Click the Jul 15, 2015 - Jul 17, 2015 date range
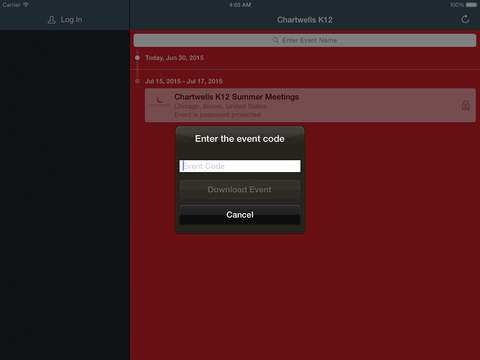The image size is (480, 360). 184,81
